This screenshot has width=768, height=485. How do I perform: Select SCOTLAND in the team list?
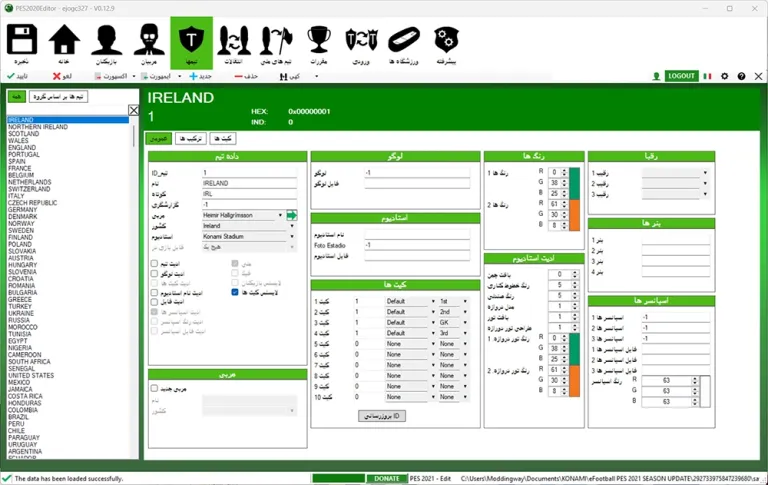pos(24,134)
